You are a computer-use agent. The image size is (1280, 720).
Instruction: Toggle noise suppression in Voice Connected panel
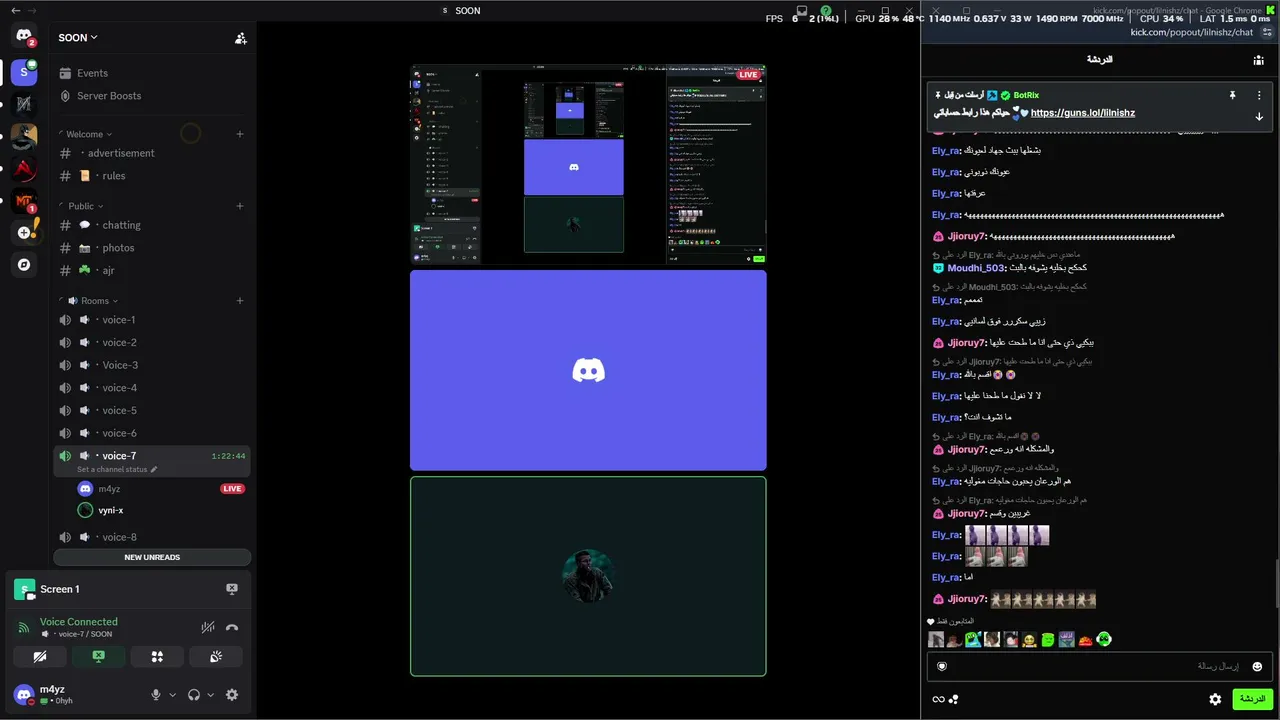point(208,628)
